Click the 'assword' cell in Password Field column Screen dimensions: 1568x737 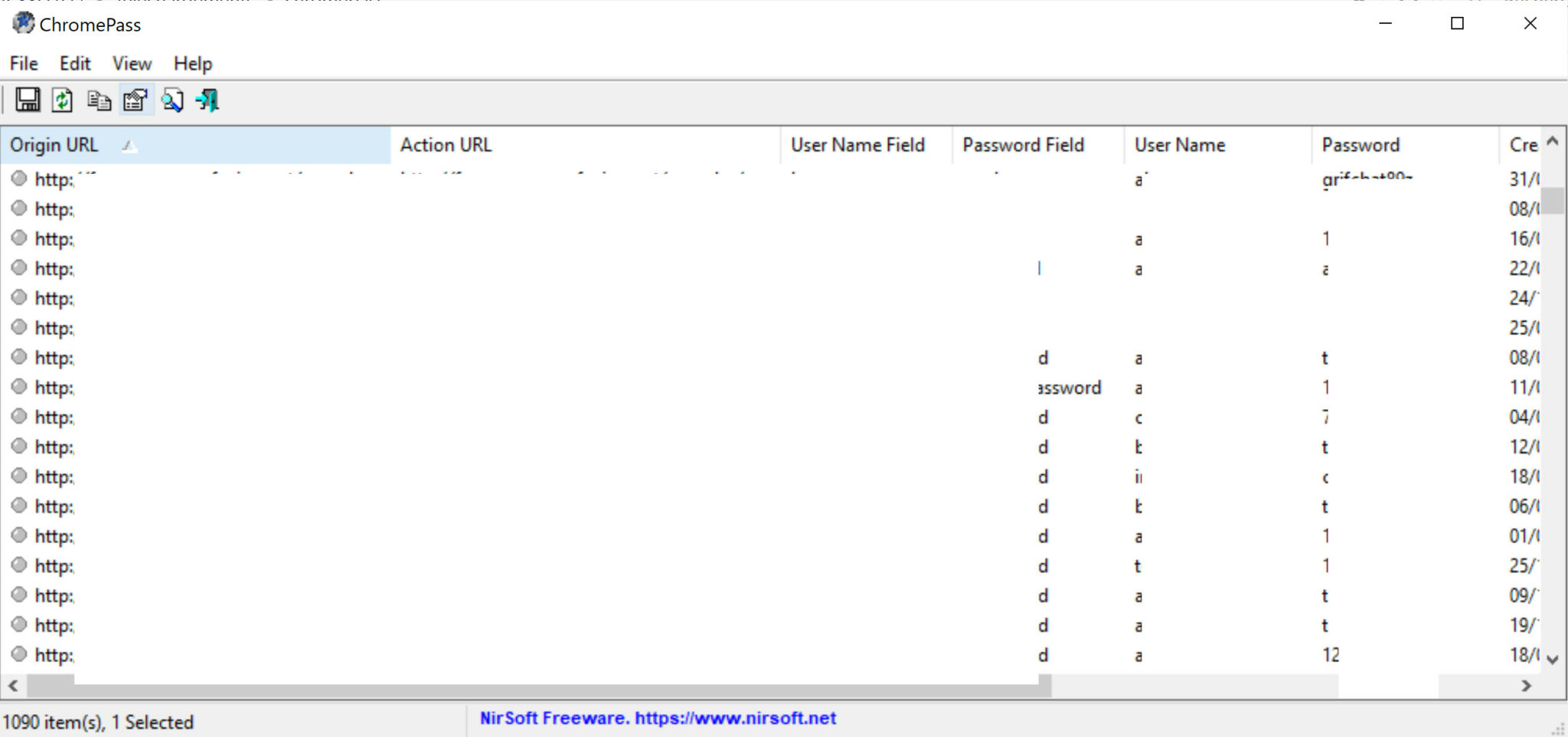(x=1070, y=388)
